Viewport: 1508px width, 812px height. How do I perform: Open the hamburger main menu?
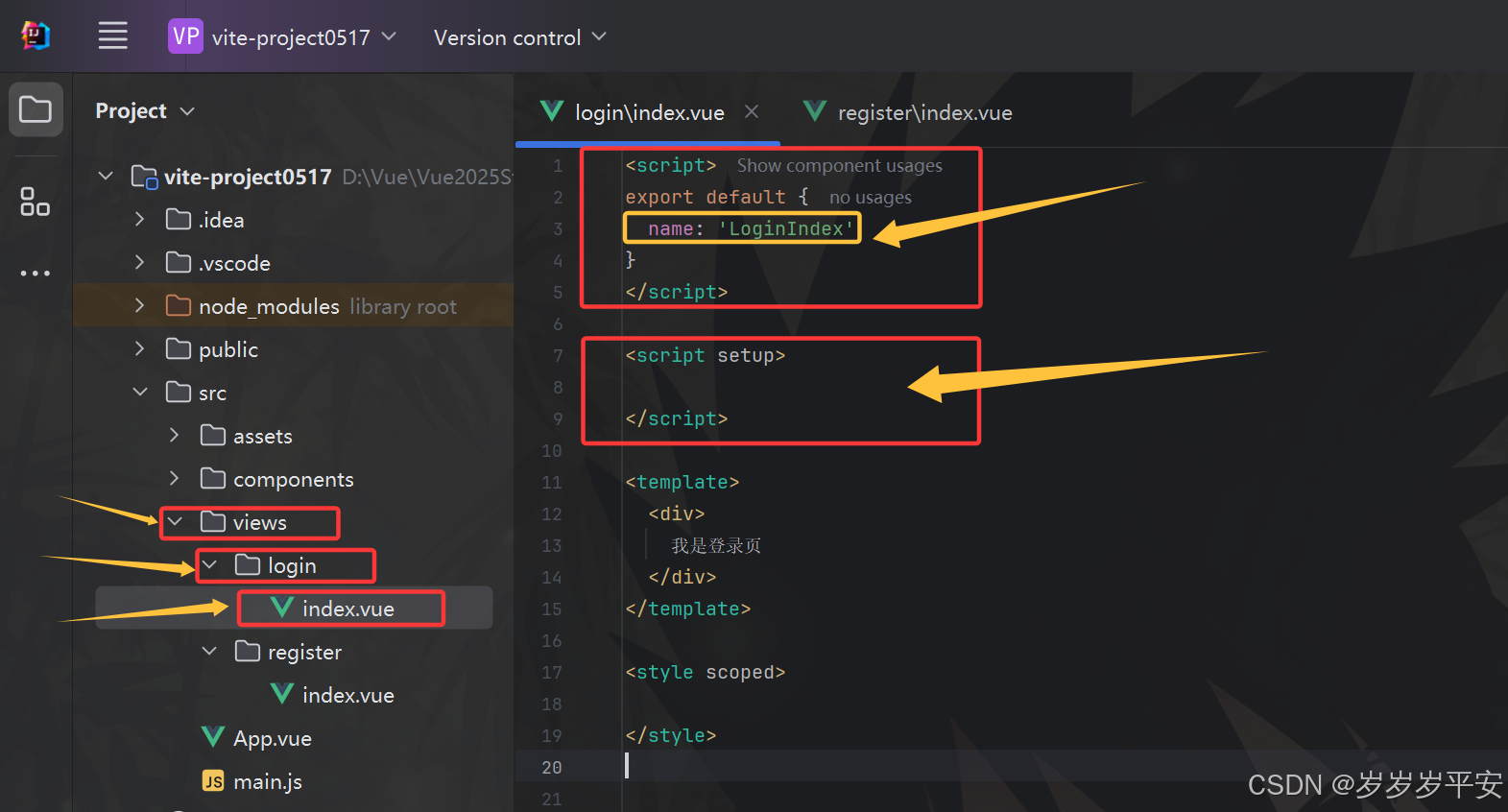tap(113, 36)
